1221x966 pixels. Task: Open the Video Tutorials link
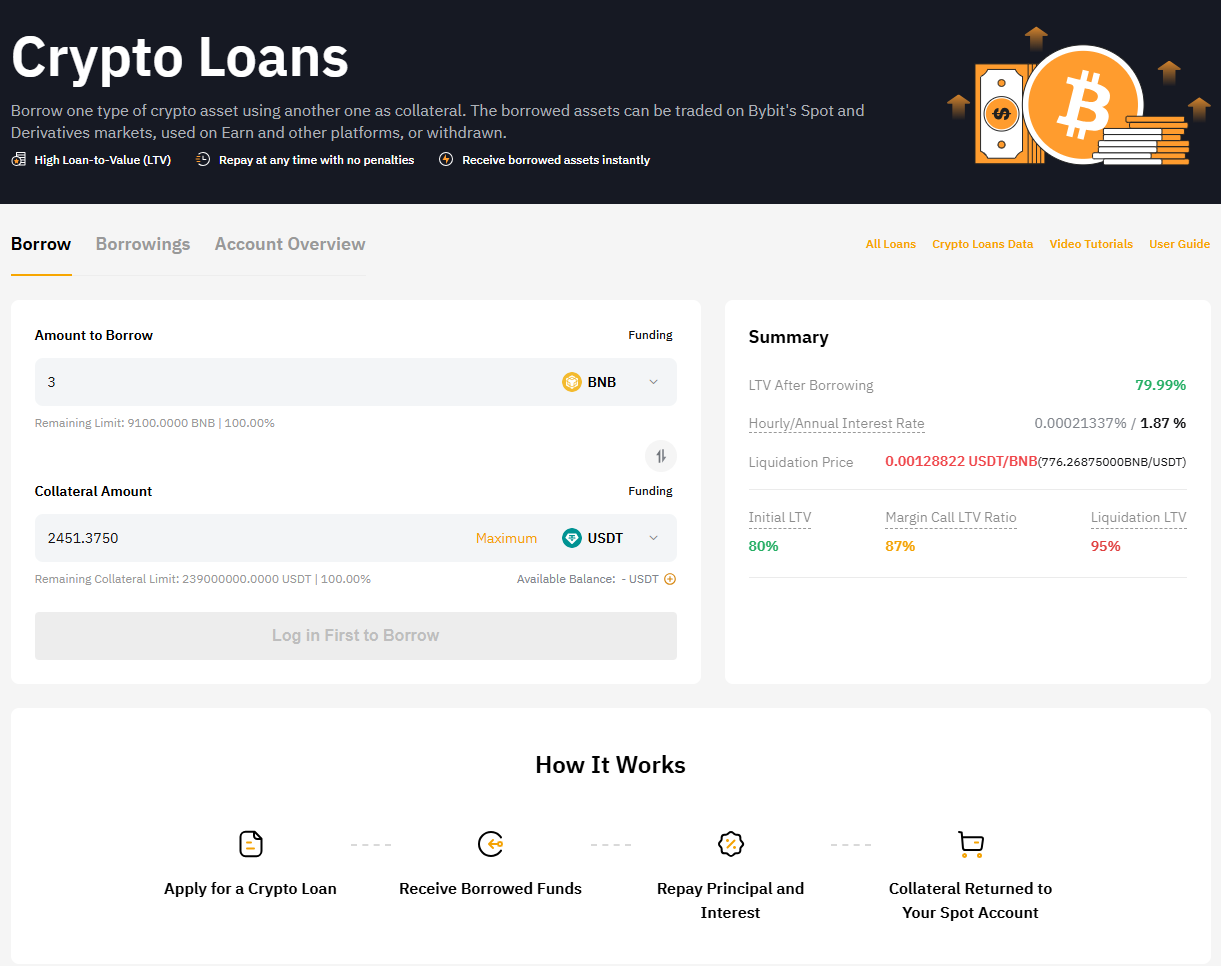1091,244
